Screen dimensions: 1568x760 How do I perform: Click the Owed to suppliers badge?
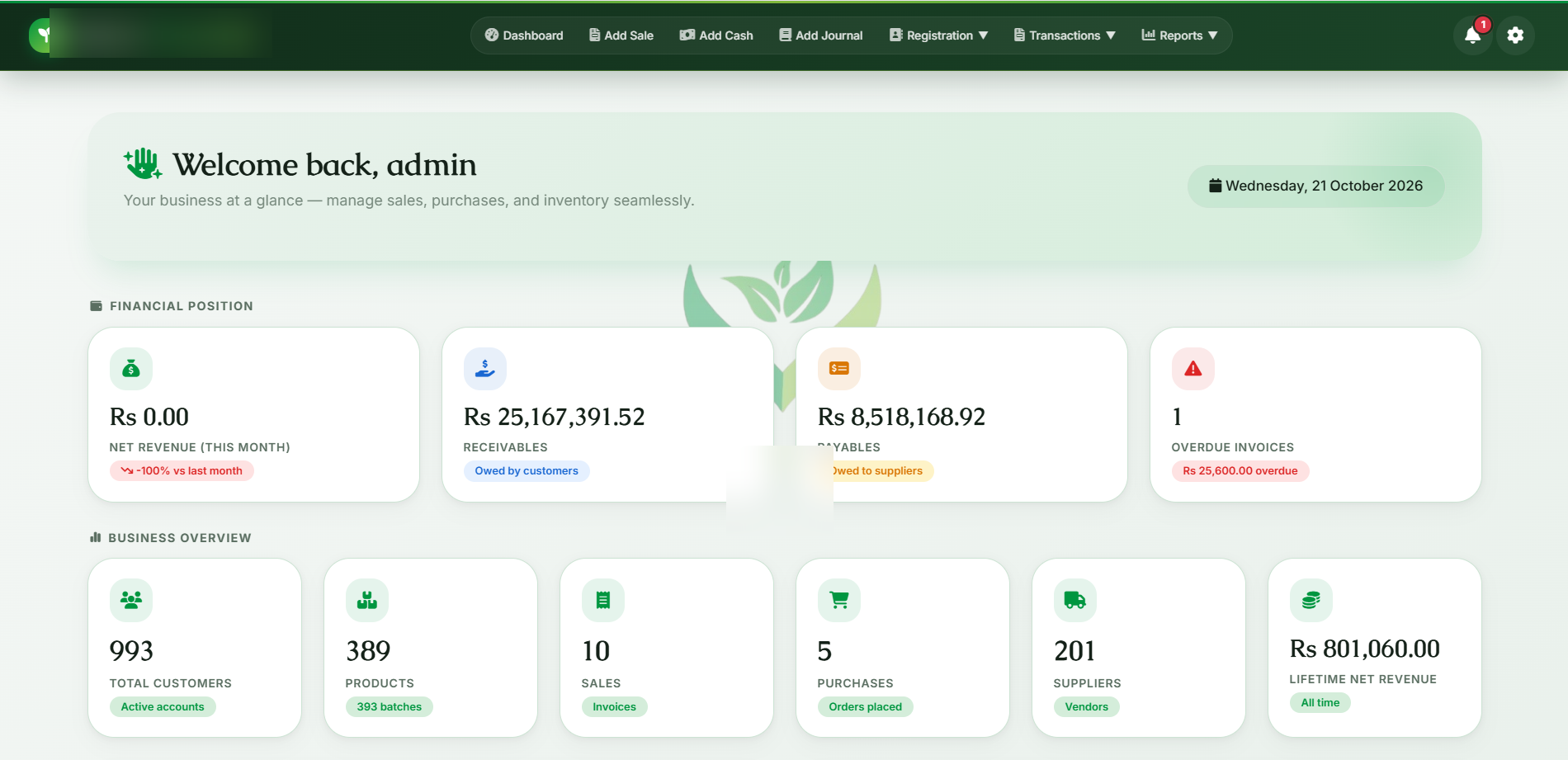(876, 470)
